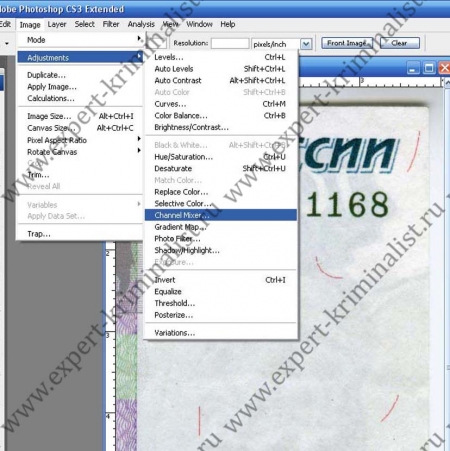Image resolution: width=450 pixels, height=451 pixels.
Task: Click the Front Image button
Action: [x=347, y=43]
